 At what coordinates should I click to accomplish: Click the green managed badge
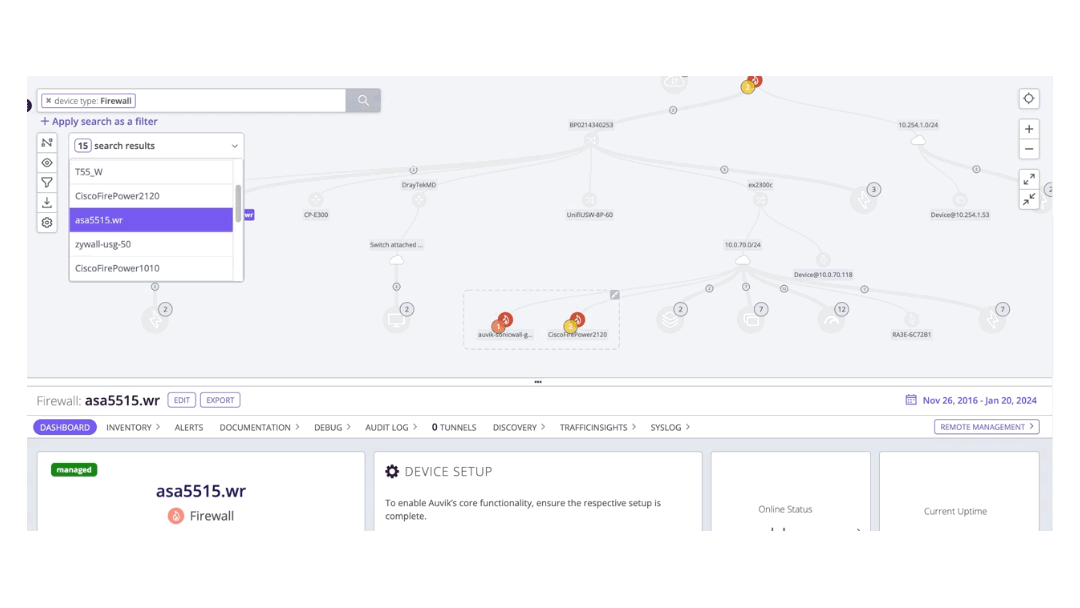coord(74,470)
